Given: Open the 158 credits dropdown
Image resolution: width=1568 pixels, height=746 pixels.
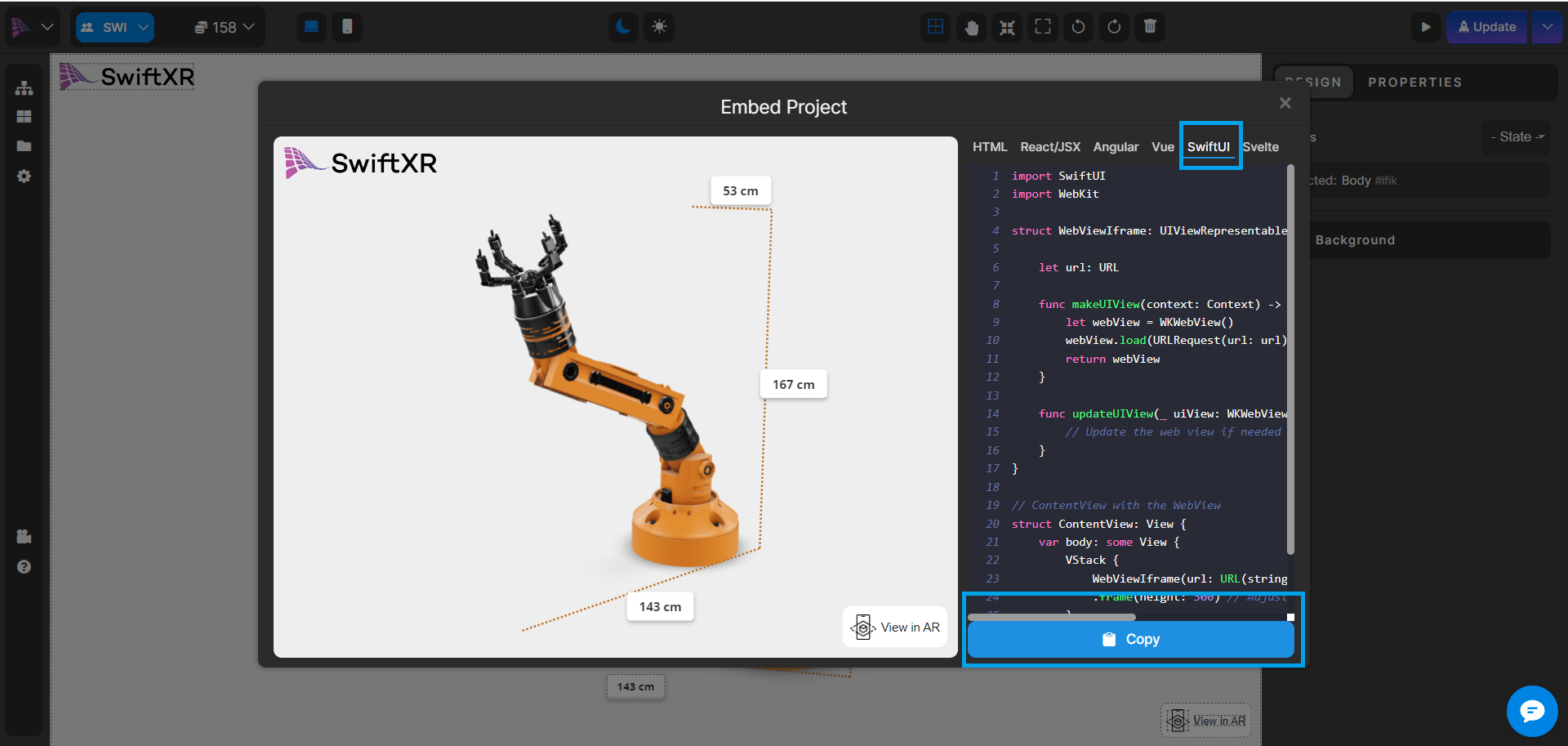Looking at the screenshot, I should 224,27.
